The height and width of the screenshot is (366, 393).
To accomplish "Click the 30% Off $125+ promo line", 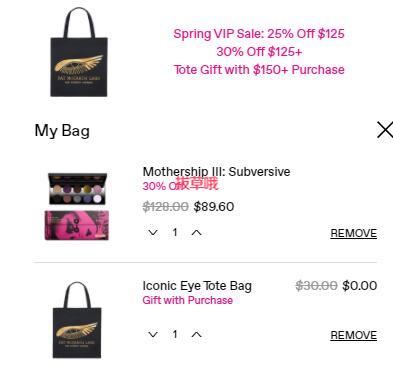I will pyautogui.click(x=259, y=52).
